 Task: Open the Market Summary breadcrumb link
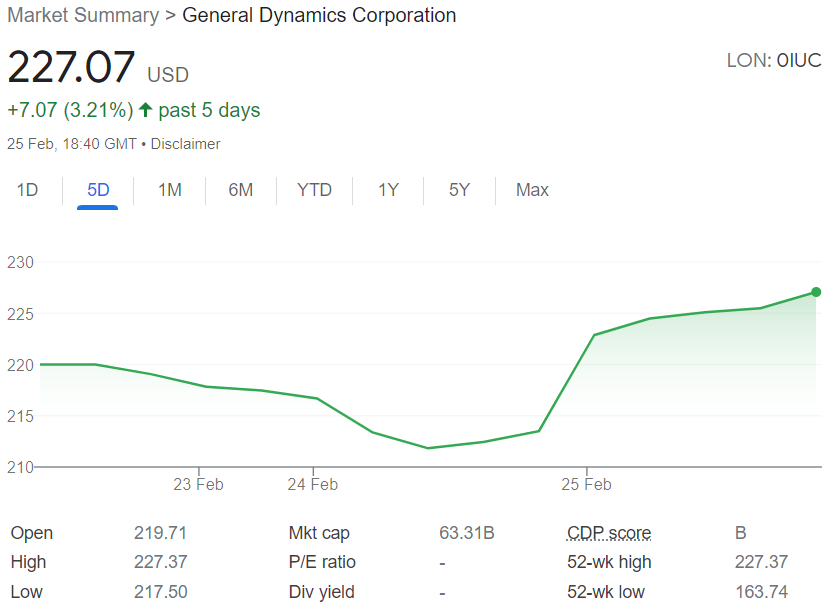pyautogui.click(x=83, y=15)
